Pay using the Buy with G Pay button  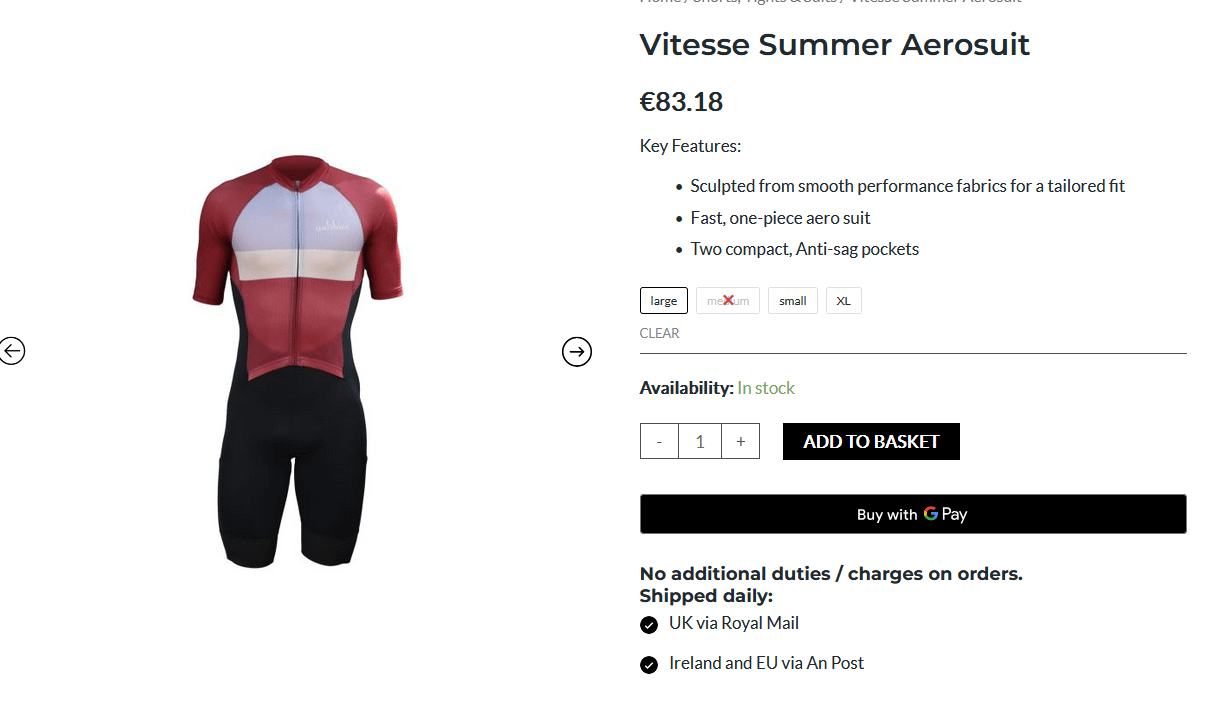[912, 514]
